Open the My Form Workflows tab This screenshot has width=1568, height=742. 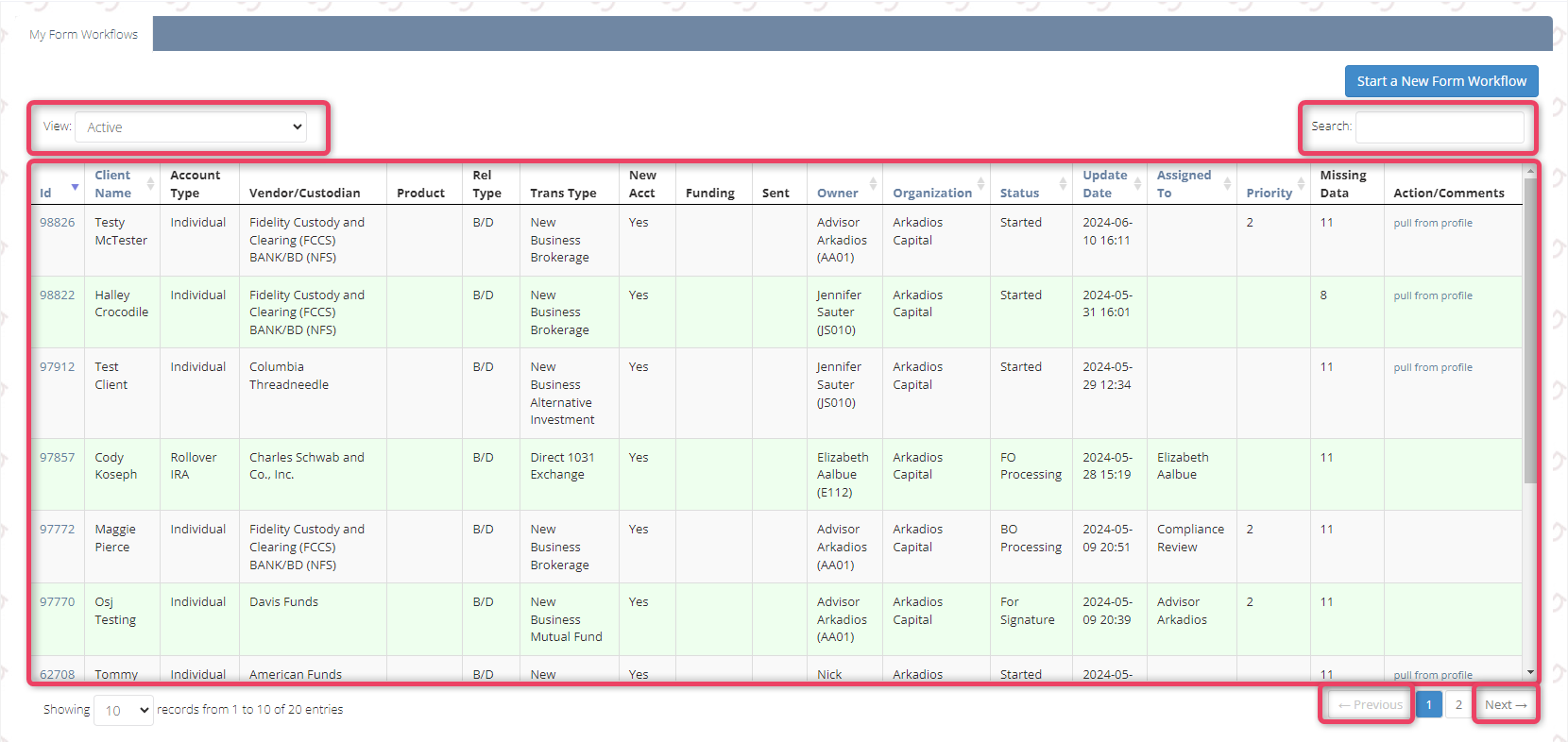[83, 34]
